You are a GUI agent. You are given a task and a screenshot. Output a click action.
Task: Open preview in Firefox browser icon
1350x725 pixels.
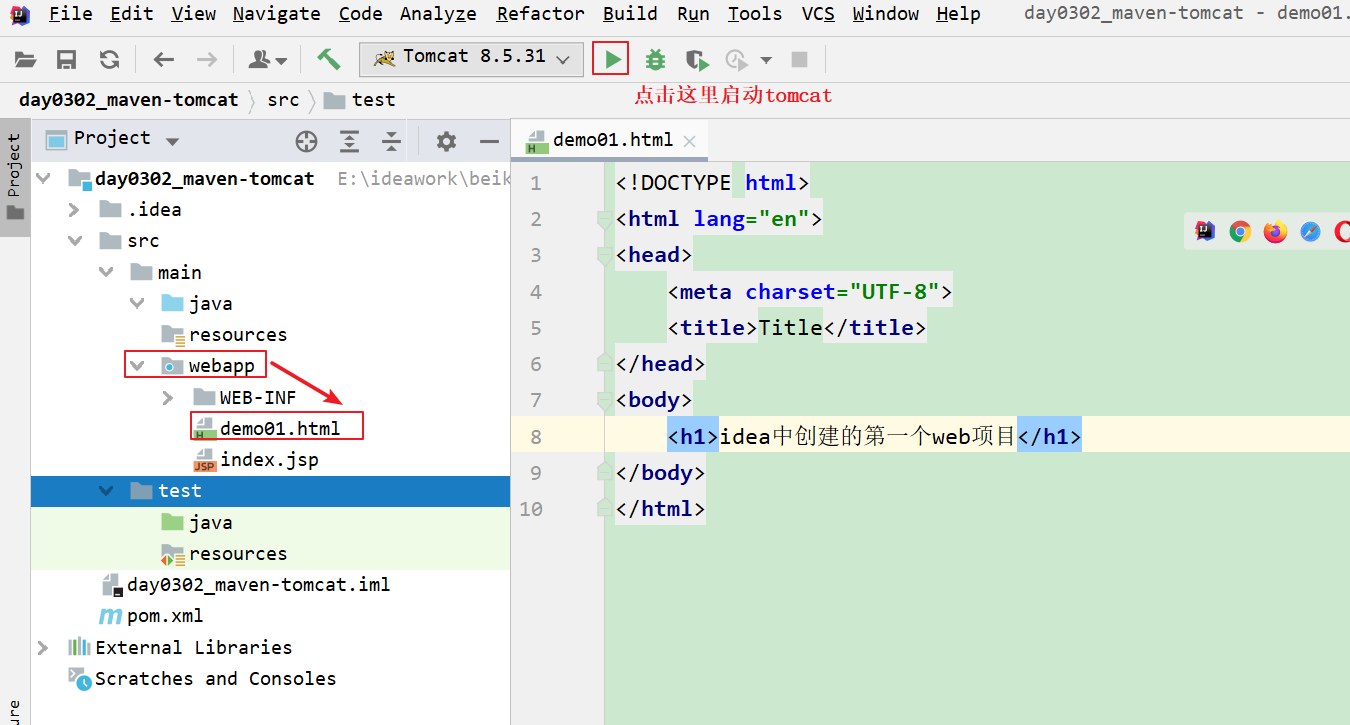tap(1275, 232)
